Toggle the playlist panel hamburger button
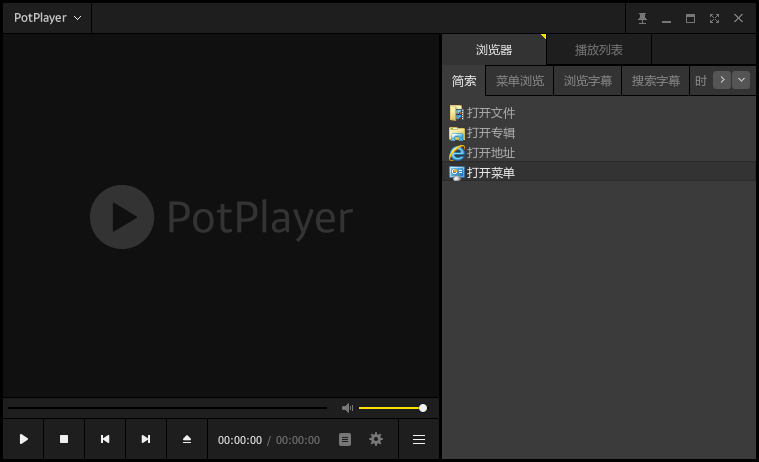 coord(419,439)
